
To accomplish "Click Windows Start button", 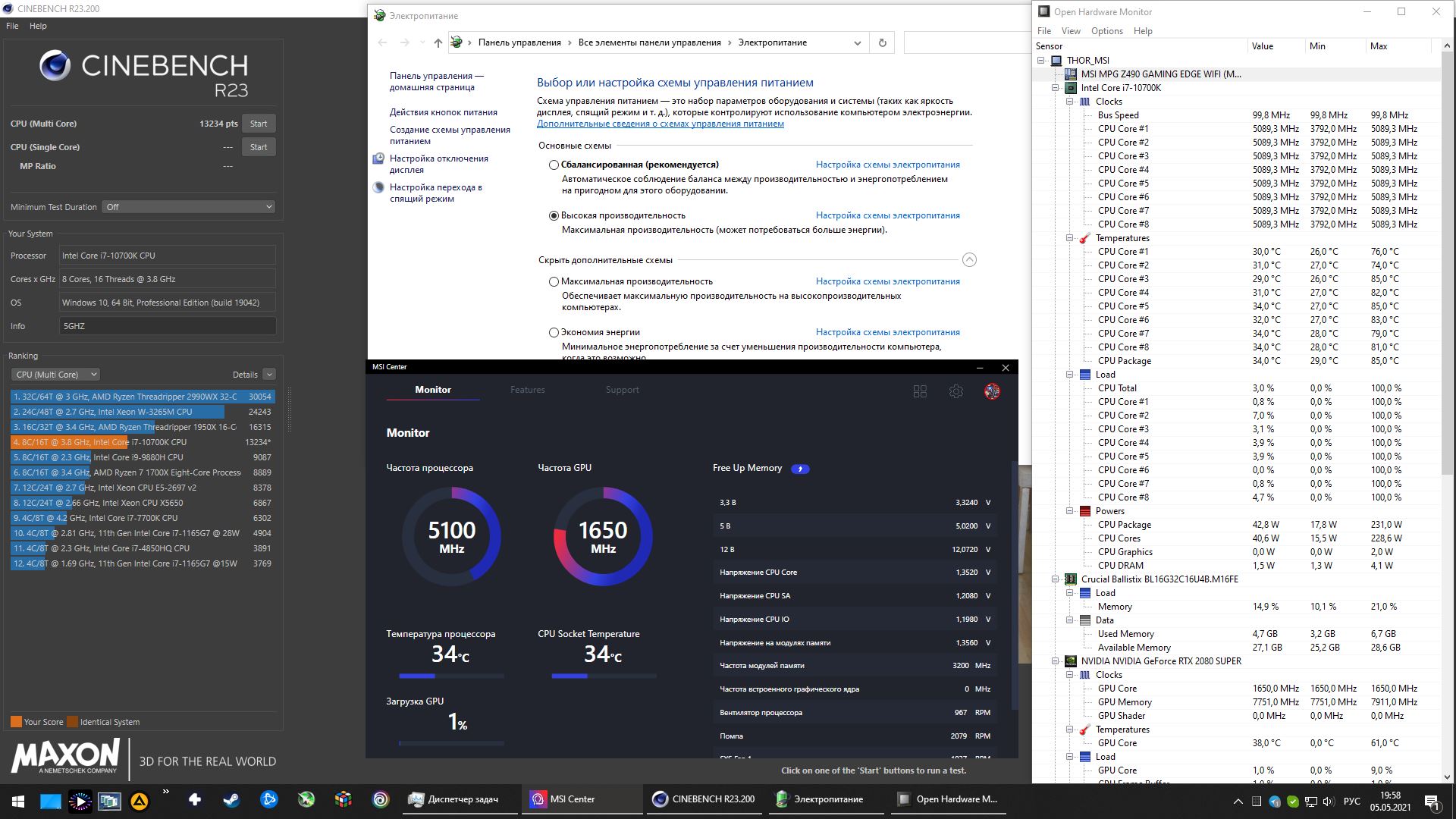I will click(x=18, y=800).
